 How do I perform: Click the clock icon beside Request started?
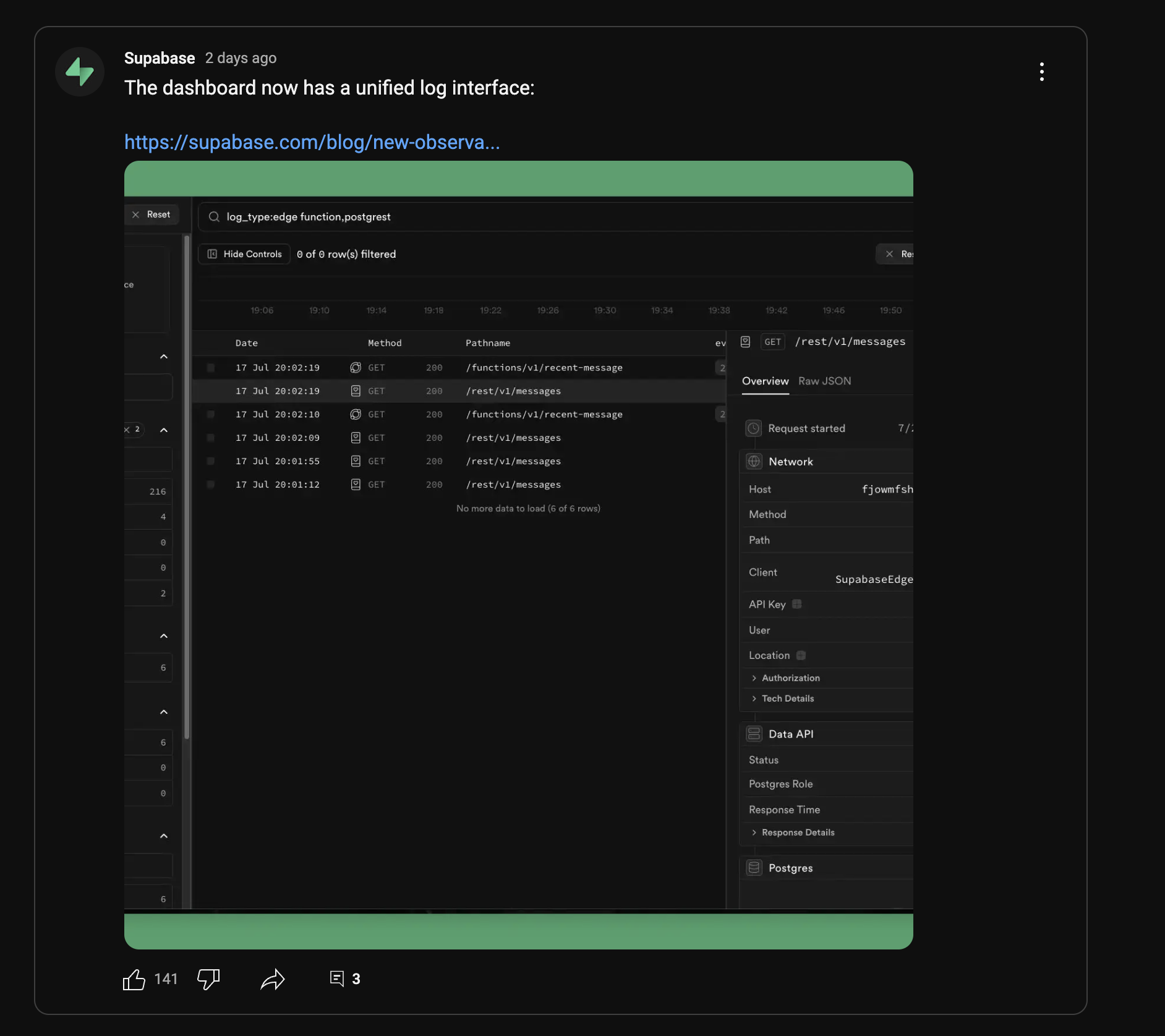click(754, 428)
